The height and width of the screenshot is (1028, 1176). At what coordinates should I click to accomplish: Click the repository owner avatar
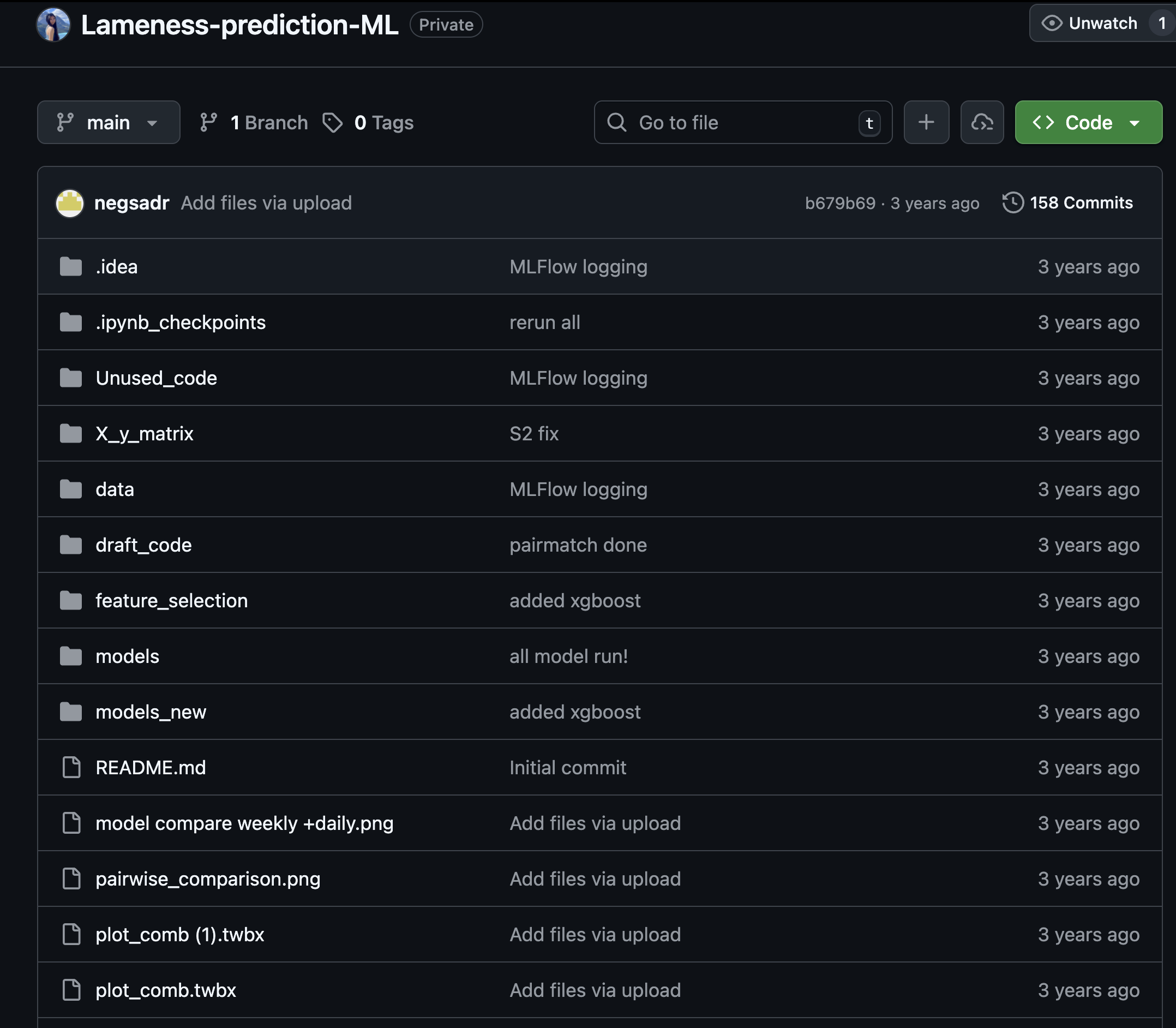click(53, 25)
